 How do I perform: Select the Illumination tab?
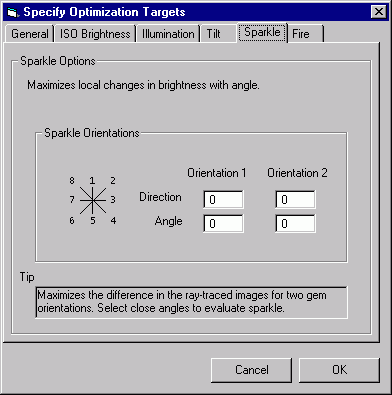(168, 34)
